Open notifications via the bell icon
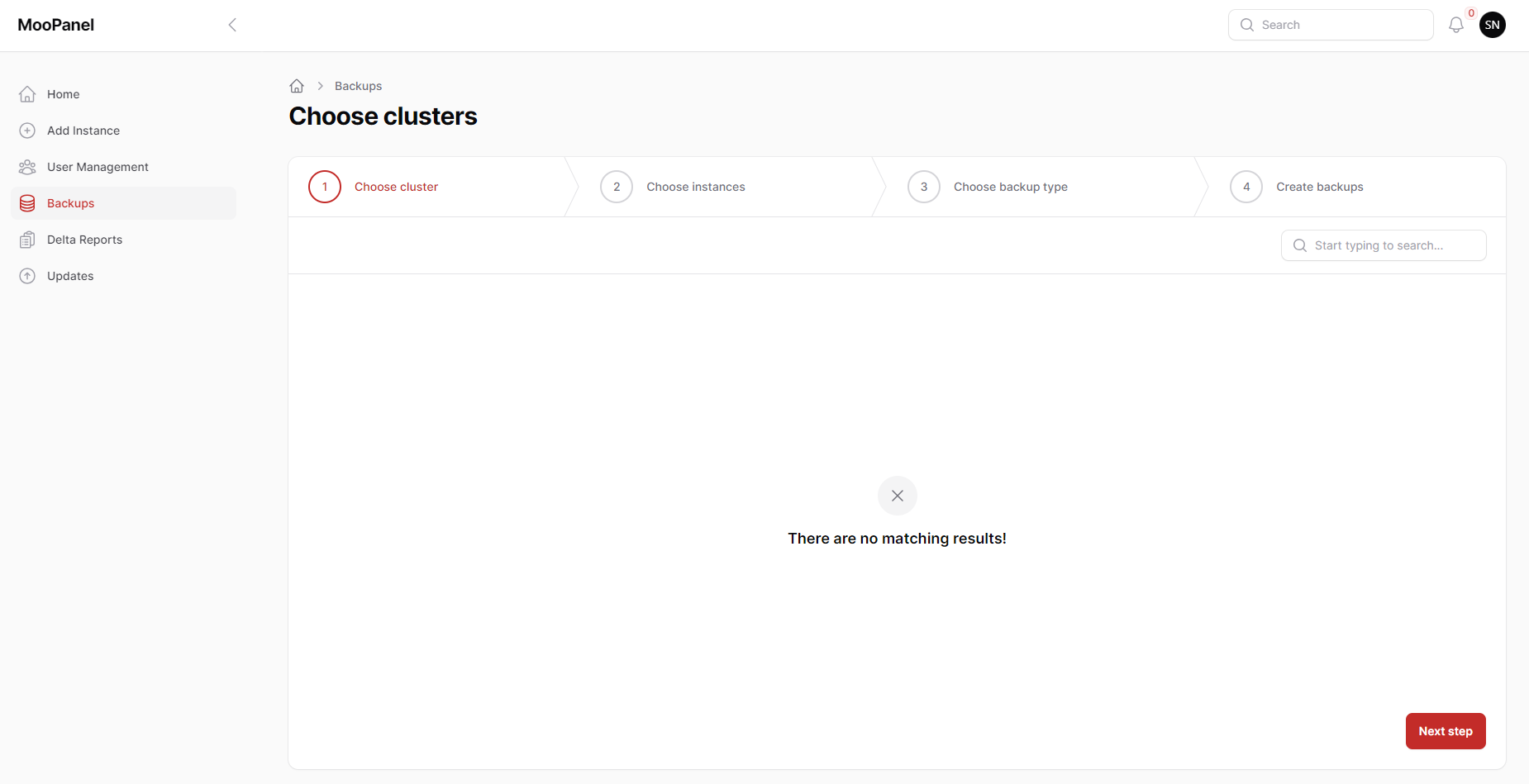Screen dimensions: 1529x784 click(1456, 25)
